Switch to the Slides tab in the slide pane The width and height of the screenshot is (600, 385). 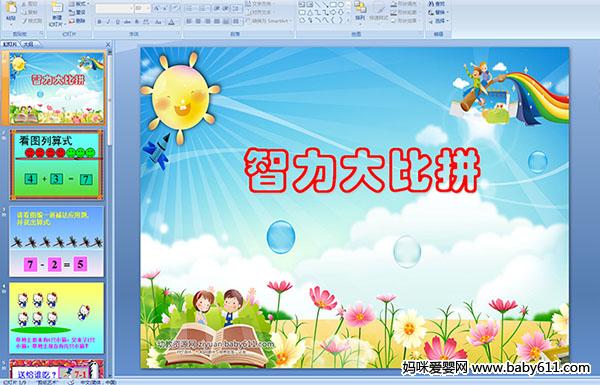click(x=10, y=44)
